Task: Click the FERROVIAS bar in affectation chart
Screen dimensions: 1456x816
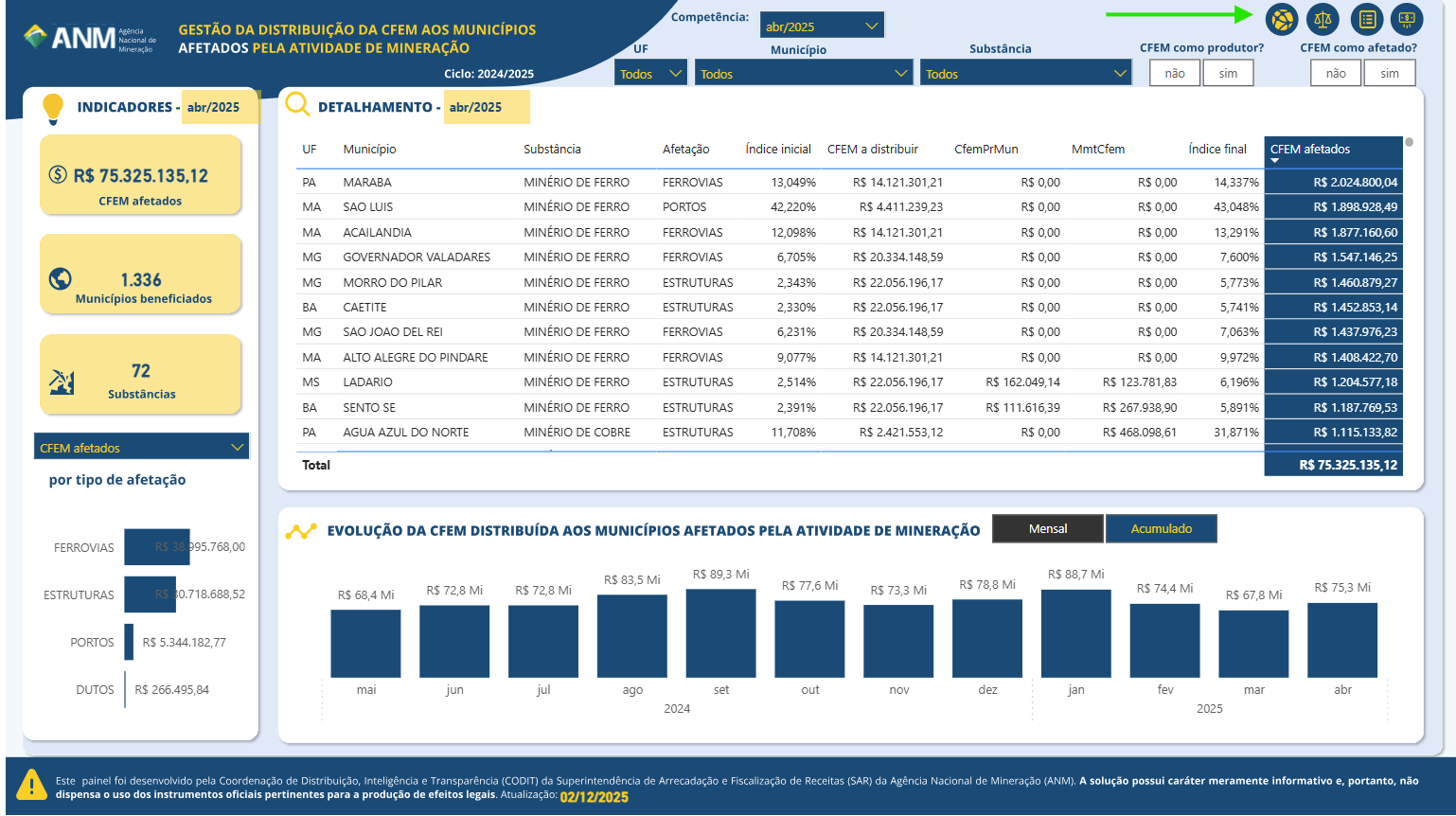Action: click(x=156, y=547)
